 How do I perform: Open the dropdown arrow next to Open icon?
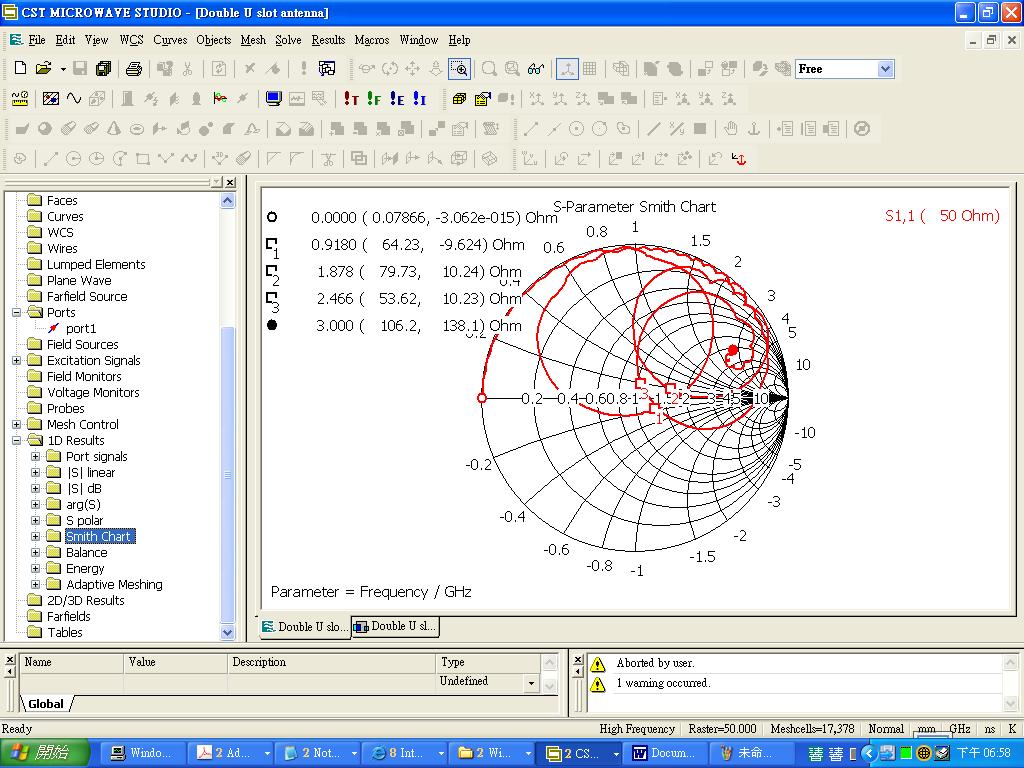[x=63, y=68]
